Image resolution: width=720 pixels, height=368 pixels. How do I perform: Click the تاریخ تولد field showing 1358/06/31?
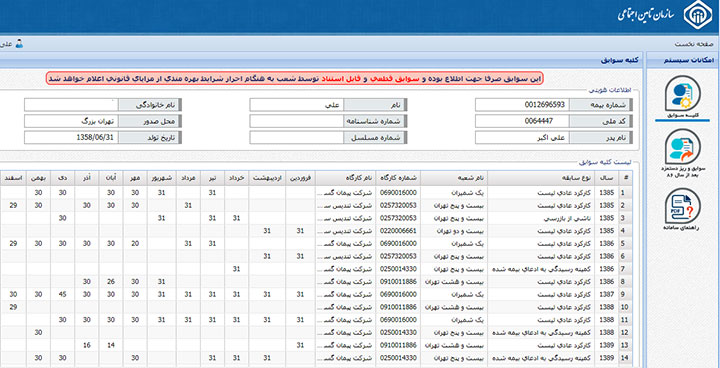[x=71, y=137]
